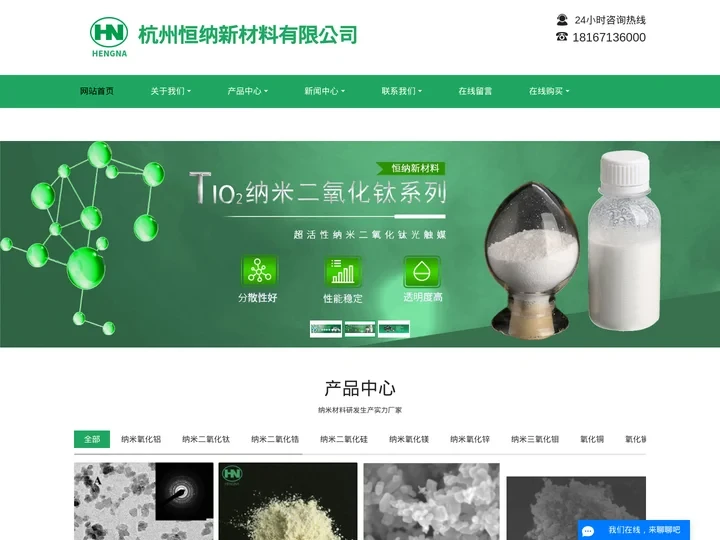The height and width of the screenshot is (540, 720).
Task: Open the TEM micrograph product image
Action: click(x=144, y=501)
